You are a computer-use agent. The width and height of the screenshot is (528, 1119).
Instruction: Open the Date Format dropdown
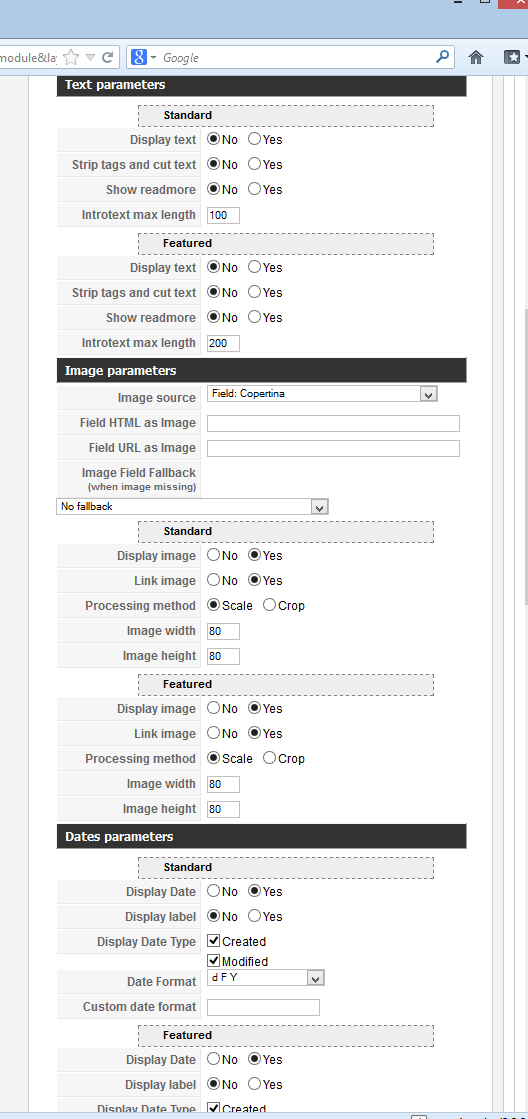point(266,978)
